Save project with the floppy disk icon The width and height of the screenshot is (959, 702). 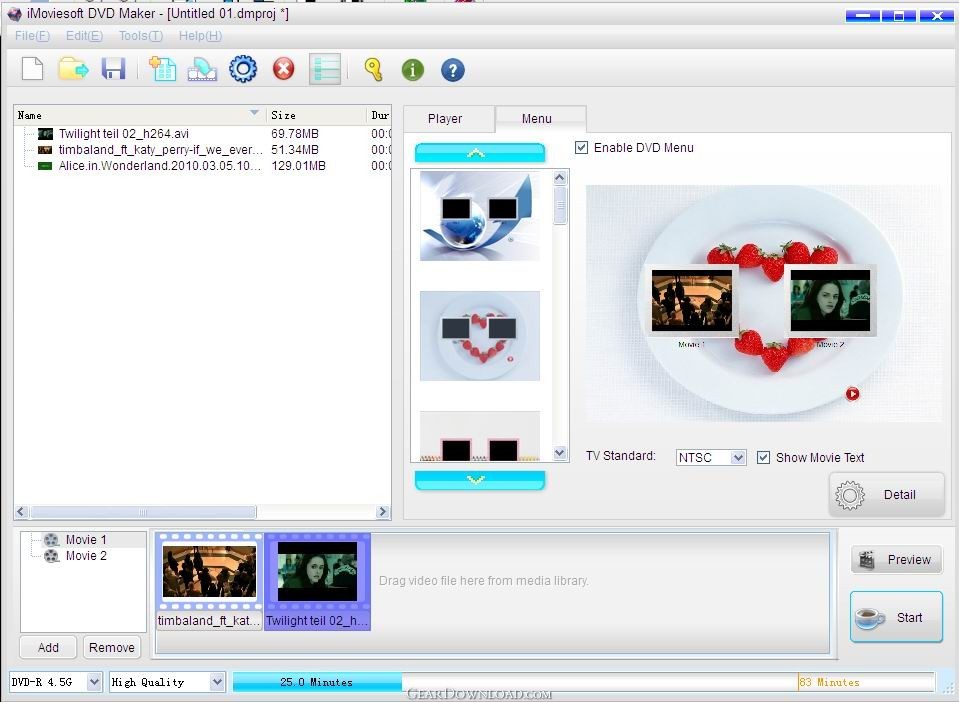tap(113, 68)
